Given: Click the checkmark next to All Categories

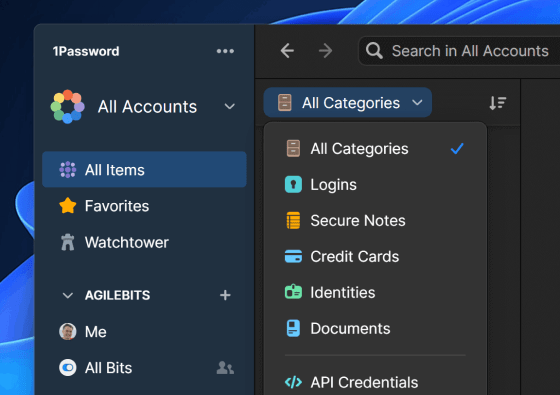Looking at the screenshot, I should coord(457,148).
